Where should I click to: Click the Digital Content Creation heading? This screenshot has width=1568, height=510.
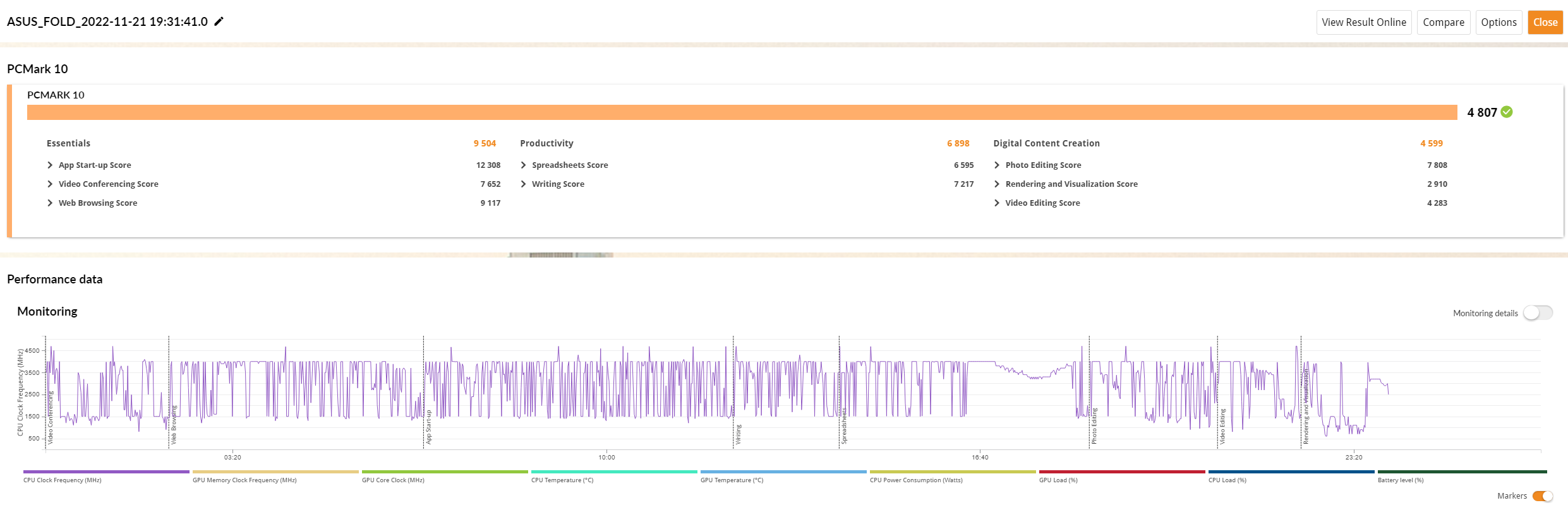[x=1046, y=143]
